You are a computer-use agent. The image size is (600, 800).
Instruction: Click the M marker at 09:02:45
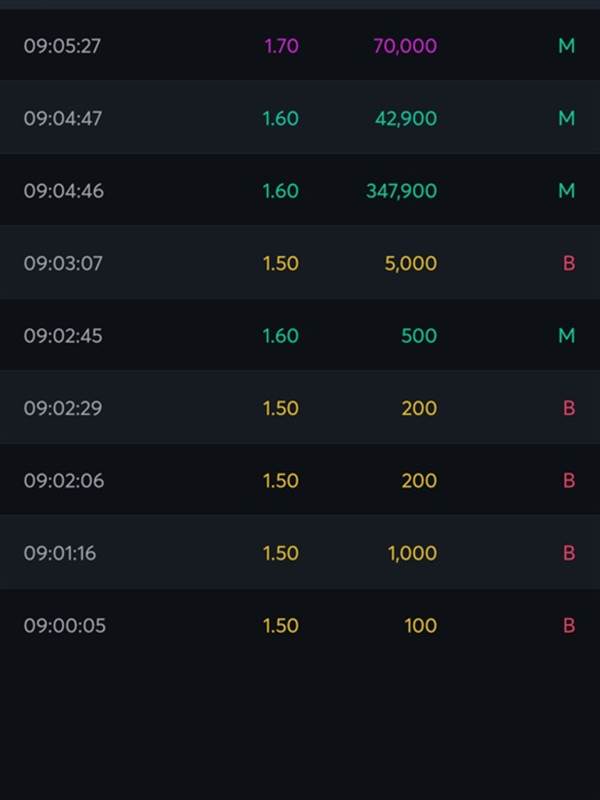(x=567, y=336)
